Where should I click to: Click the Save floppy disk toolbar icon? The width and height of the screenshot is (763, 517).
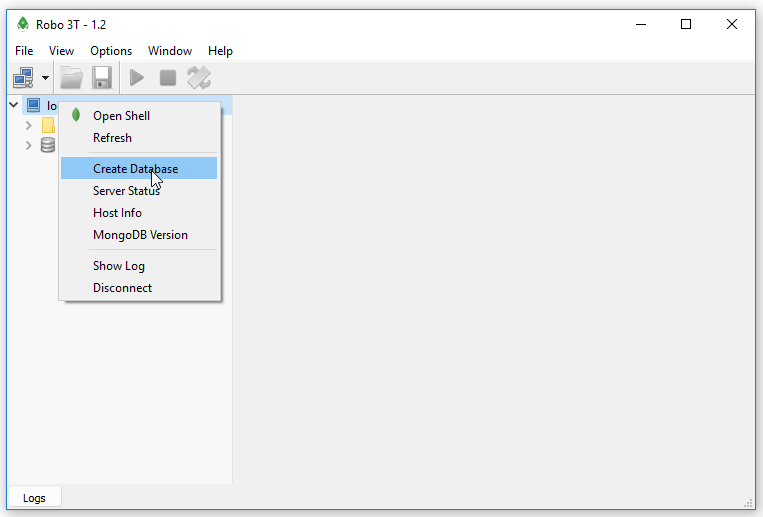click(x=102, y=78)
